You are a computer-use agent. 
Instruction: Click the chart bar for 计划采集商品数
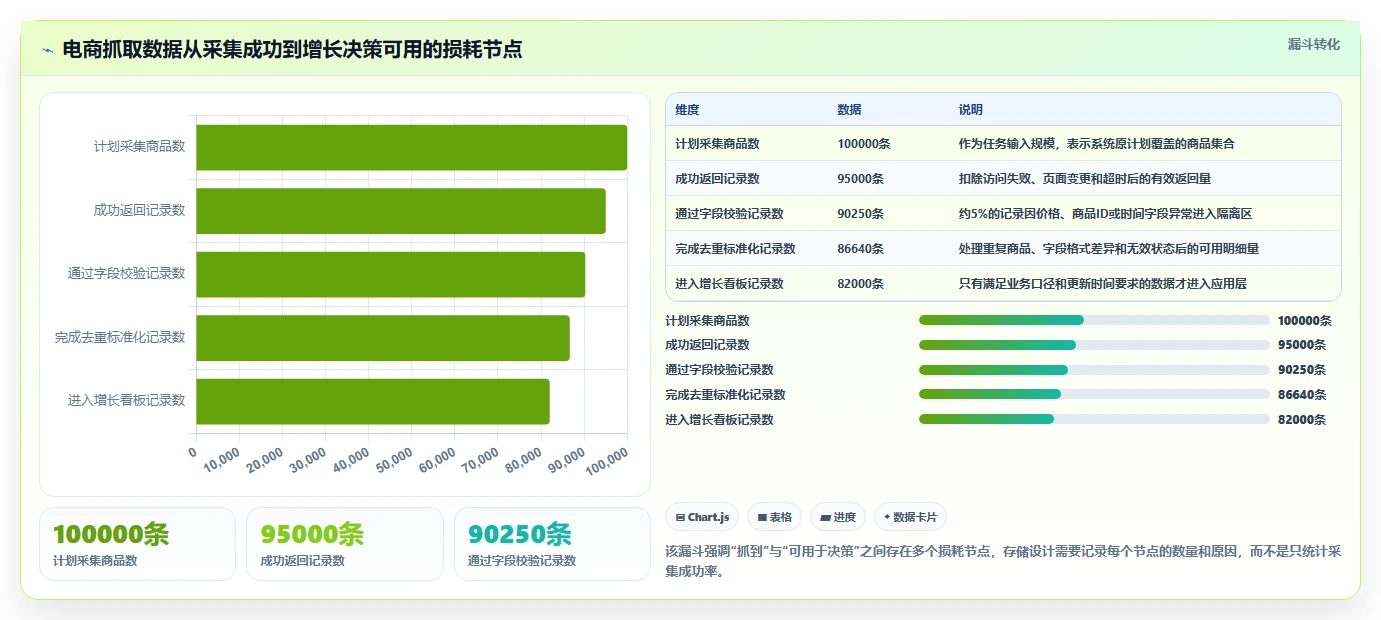tap(411, 147)
